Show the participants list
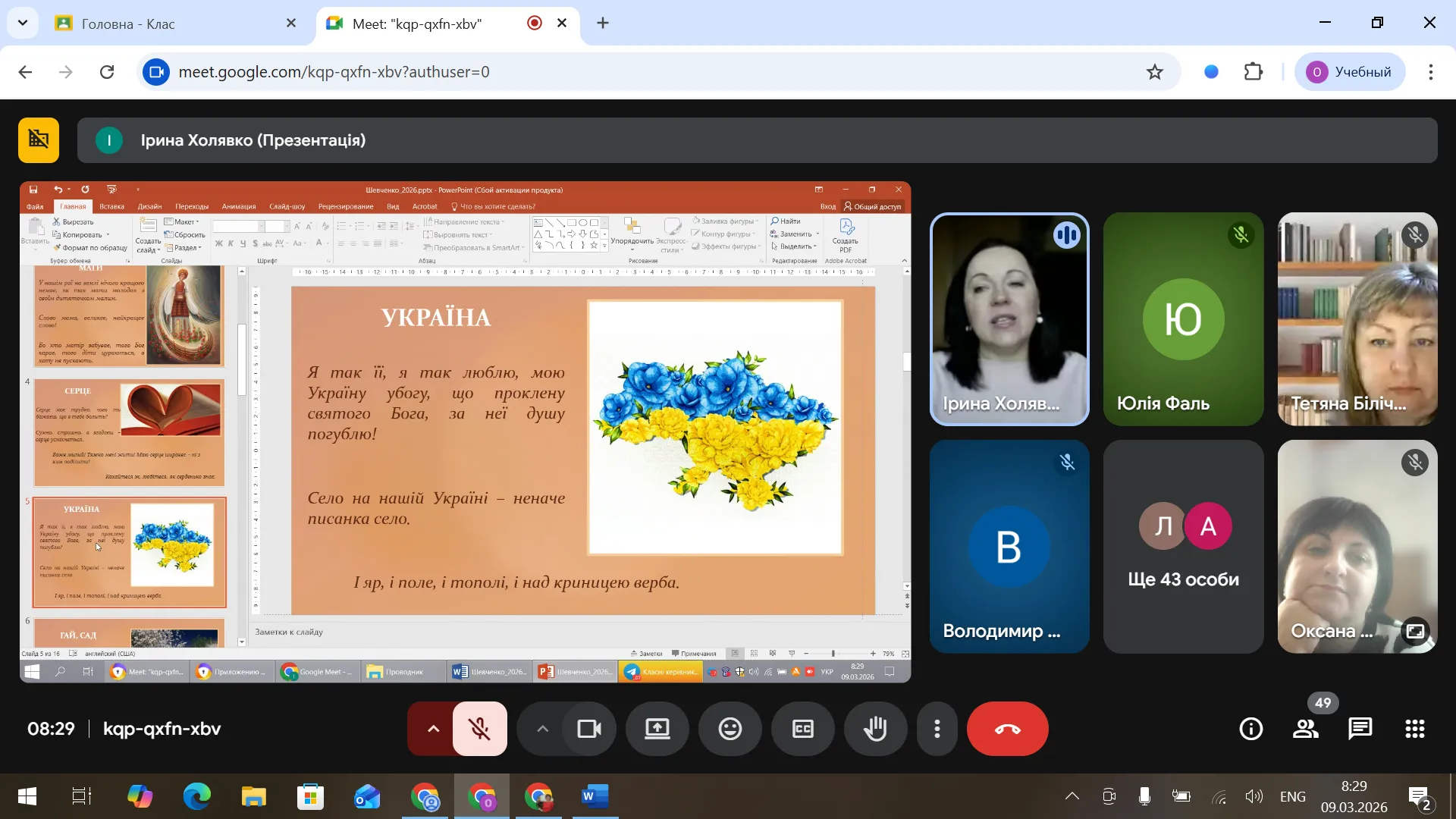Viewport: 1456px width, 819px height. pyautogui.click(x=1305, y=729)
